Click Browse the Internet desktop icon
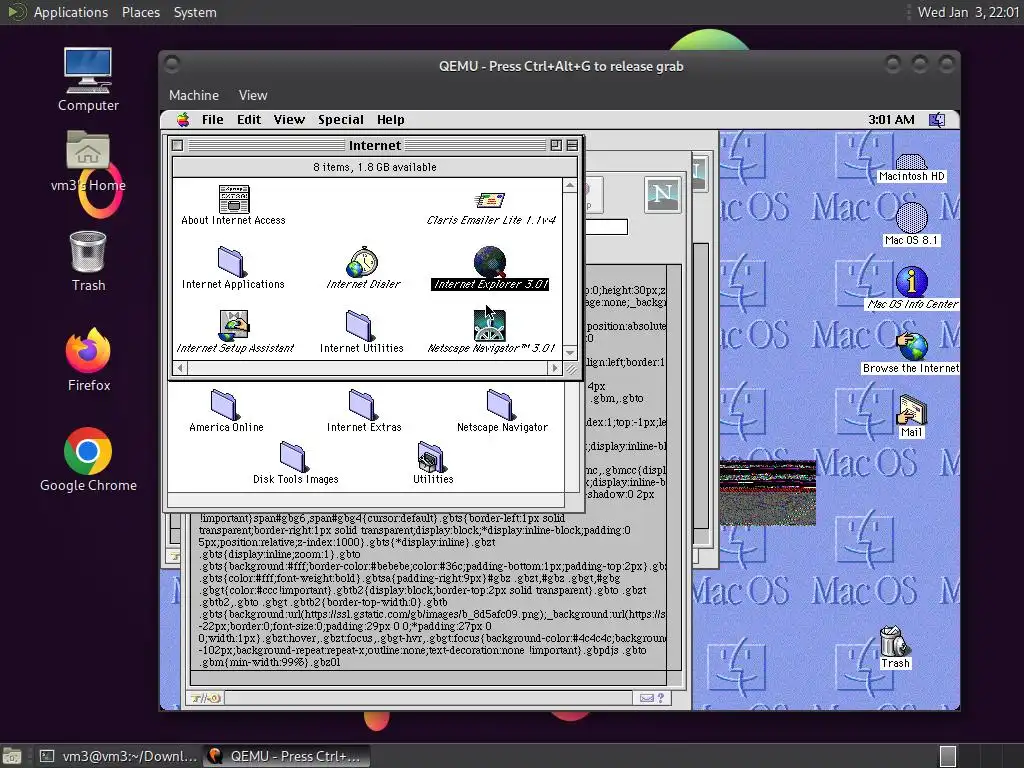 pos(912,345)
